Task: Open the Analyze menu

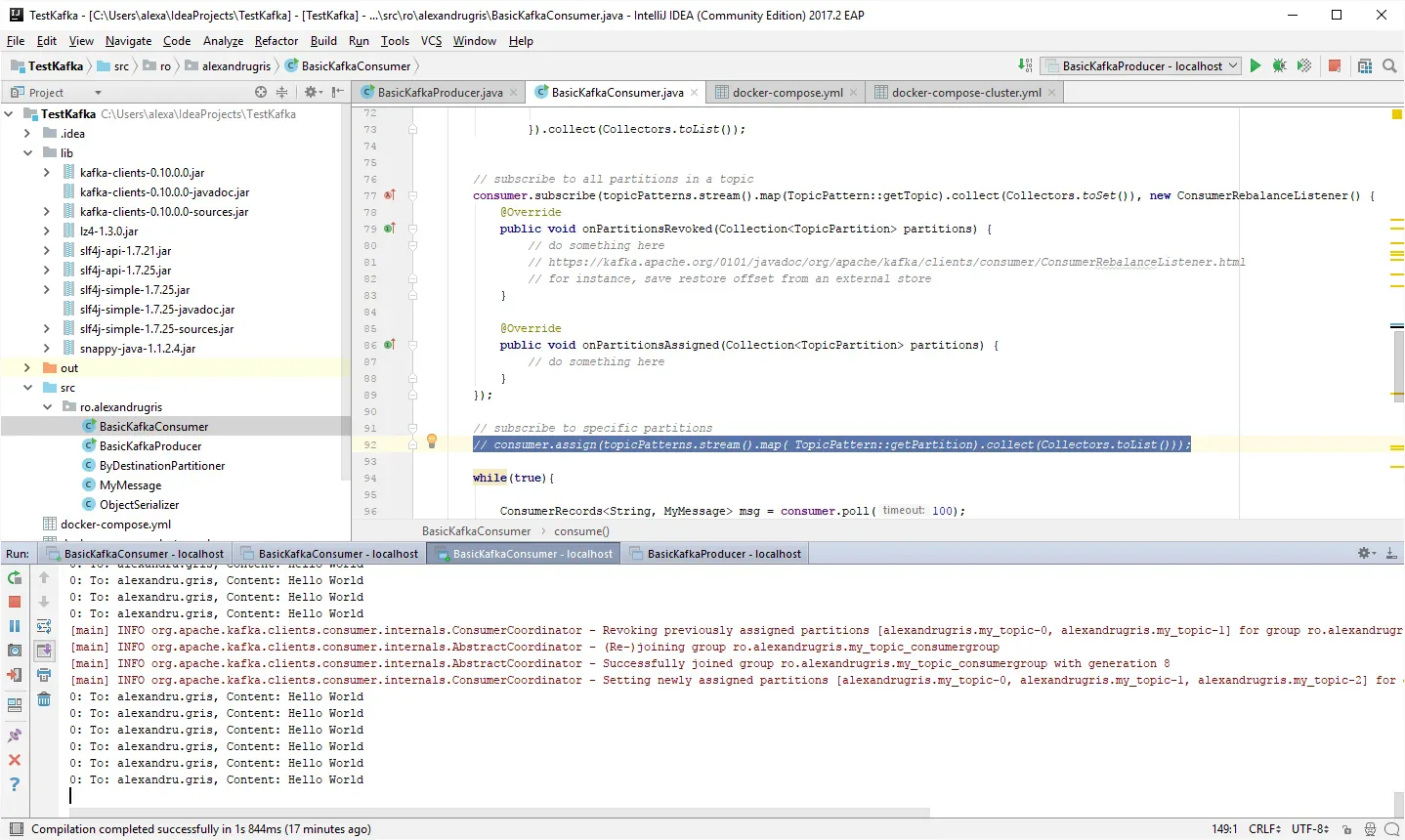Action: 223,40
